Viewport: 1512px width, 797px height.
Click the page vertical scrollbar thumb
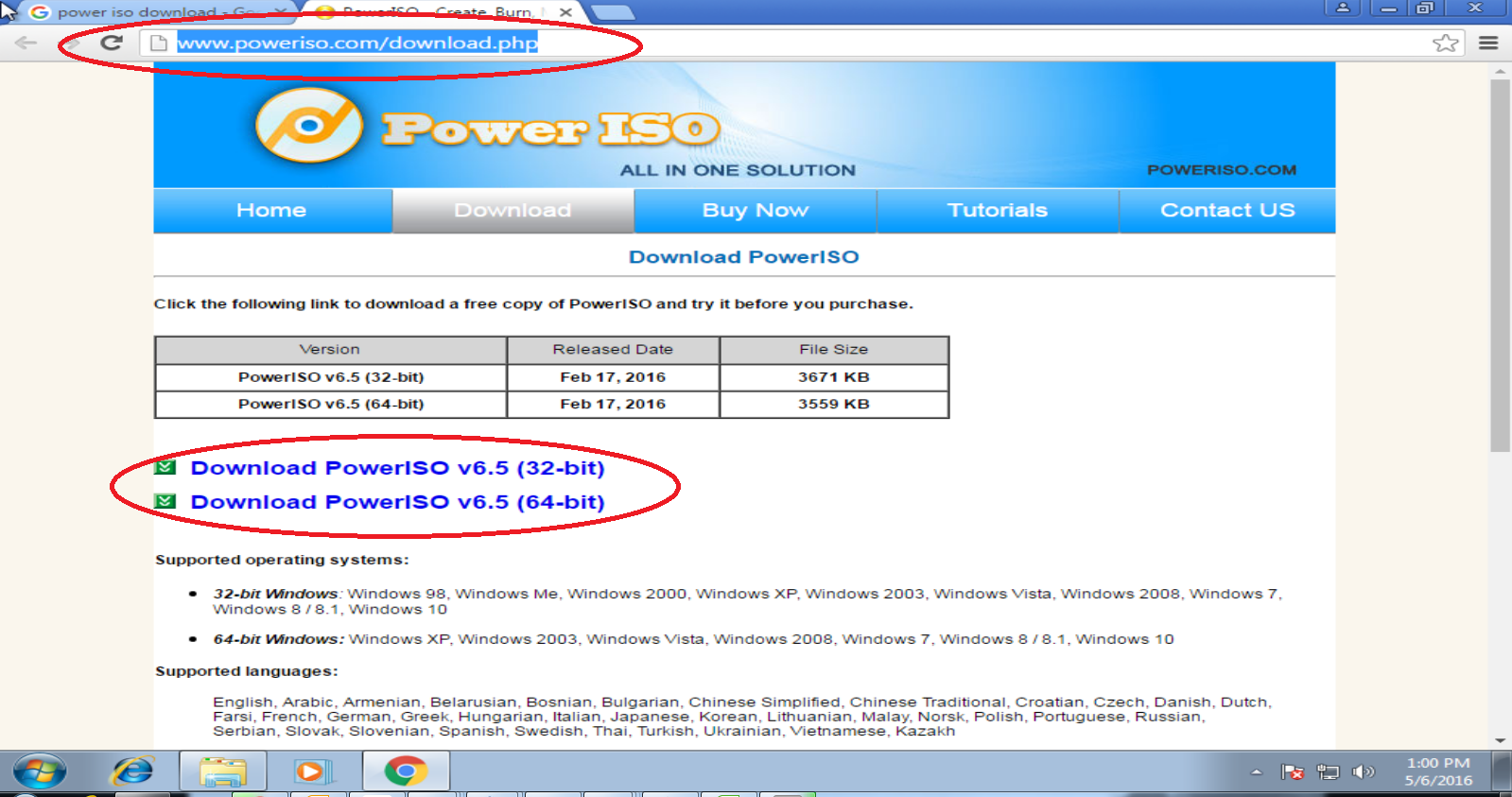tap(1500, 265)
